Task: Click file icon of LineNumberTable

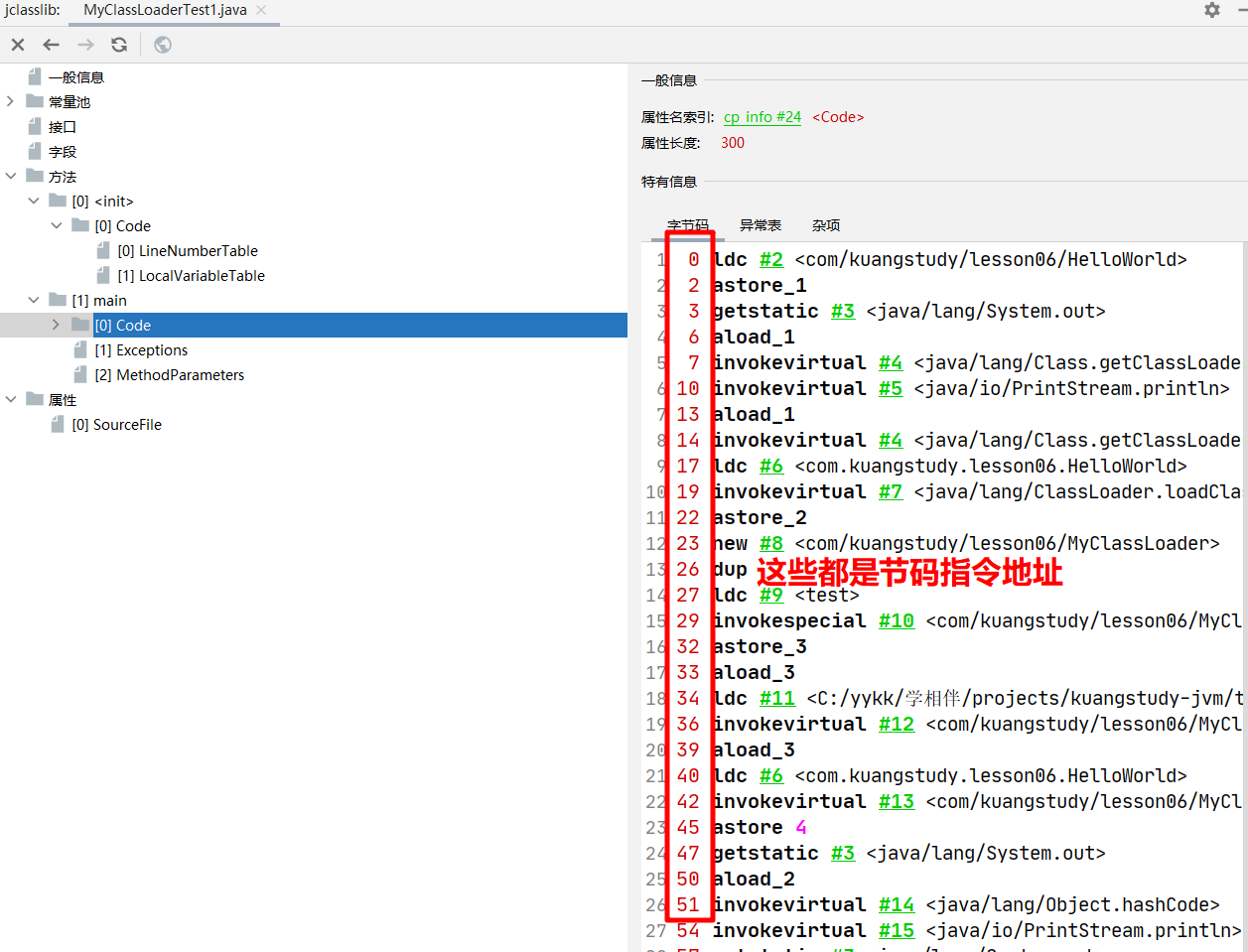Action: [103, 250]
